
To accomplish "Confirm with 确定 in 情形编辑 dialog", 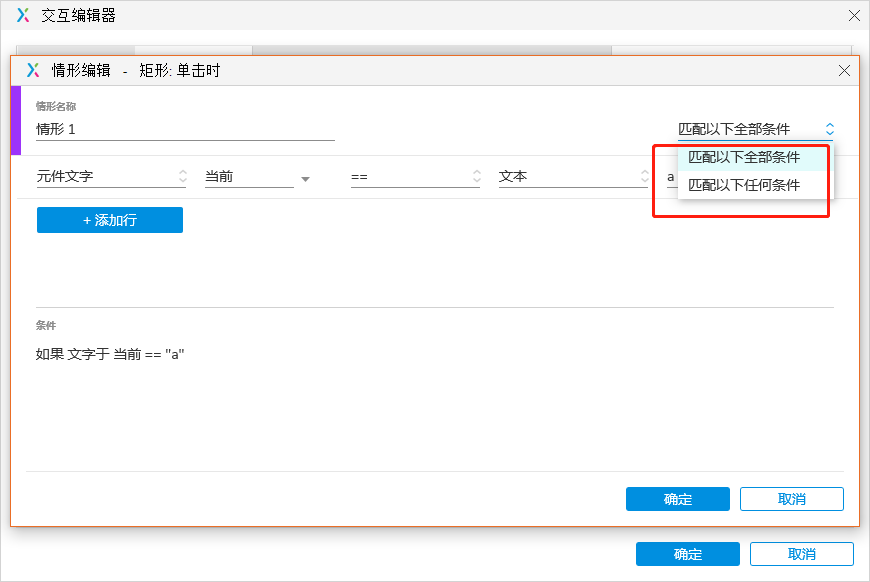I will pyautogui.click(x=677, y=499).
